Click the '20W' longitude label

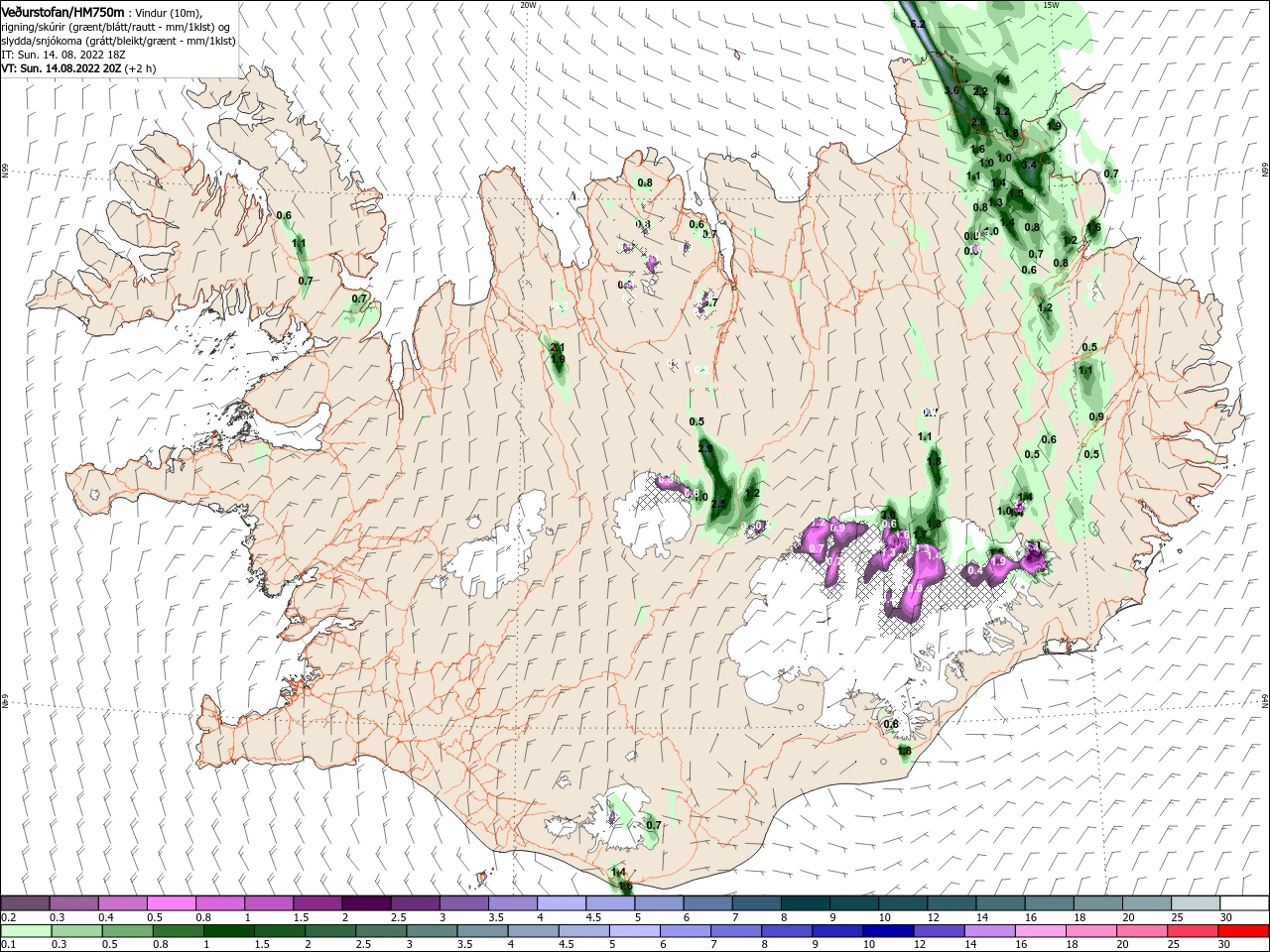coord(528,5)
